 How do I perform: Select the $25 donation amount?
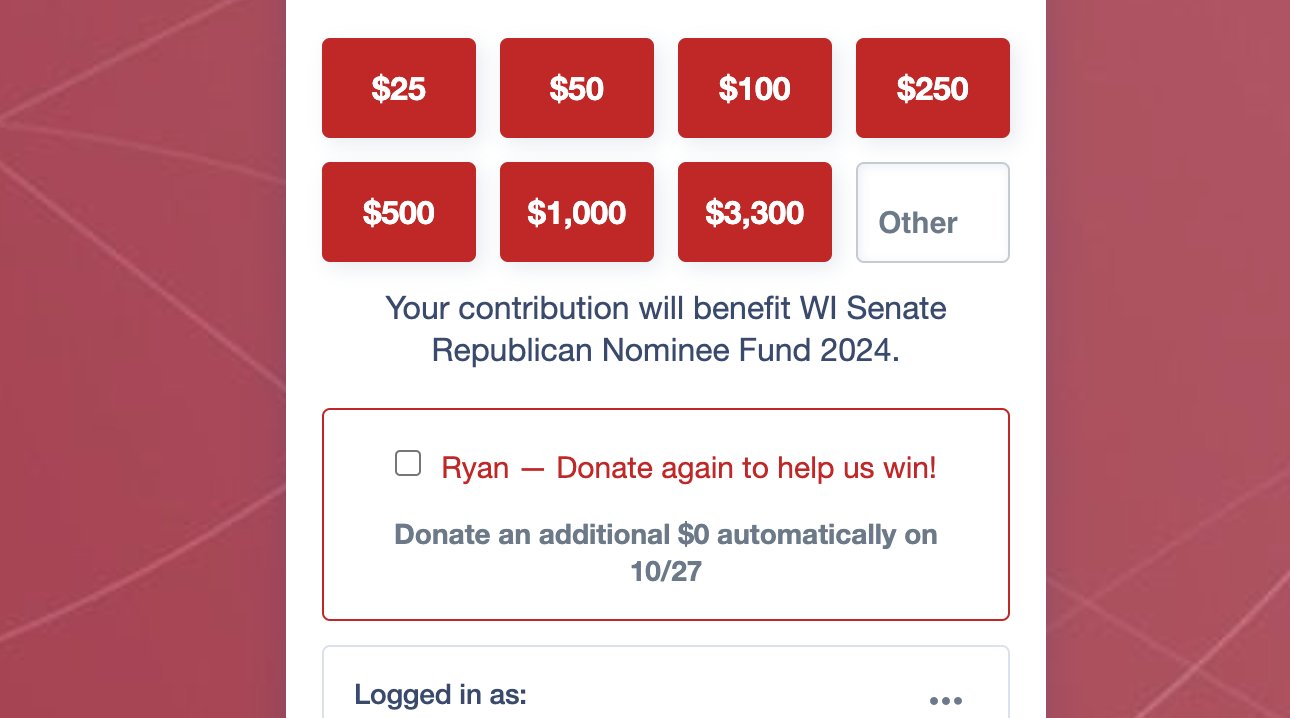coord(399,88)
